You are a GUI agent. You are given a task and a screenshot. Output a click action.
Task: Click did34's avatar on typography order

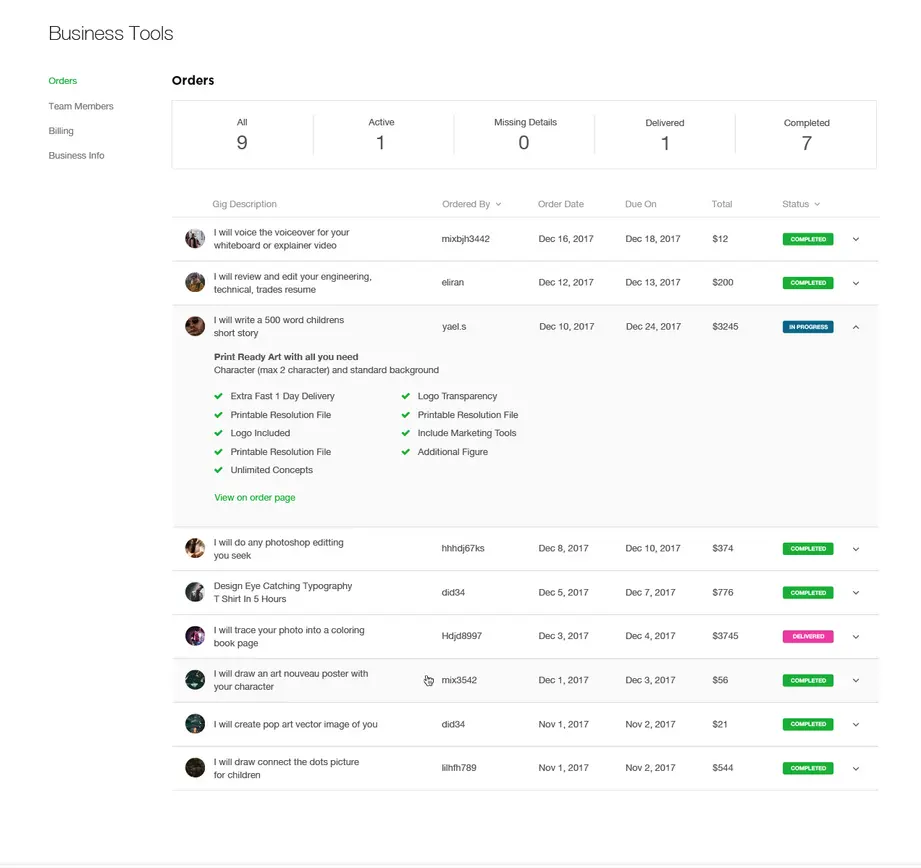click(194, 592)
